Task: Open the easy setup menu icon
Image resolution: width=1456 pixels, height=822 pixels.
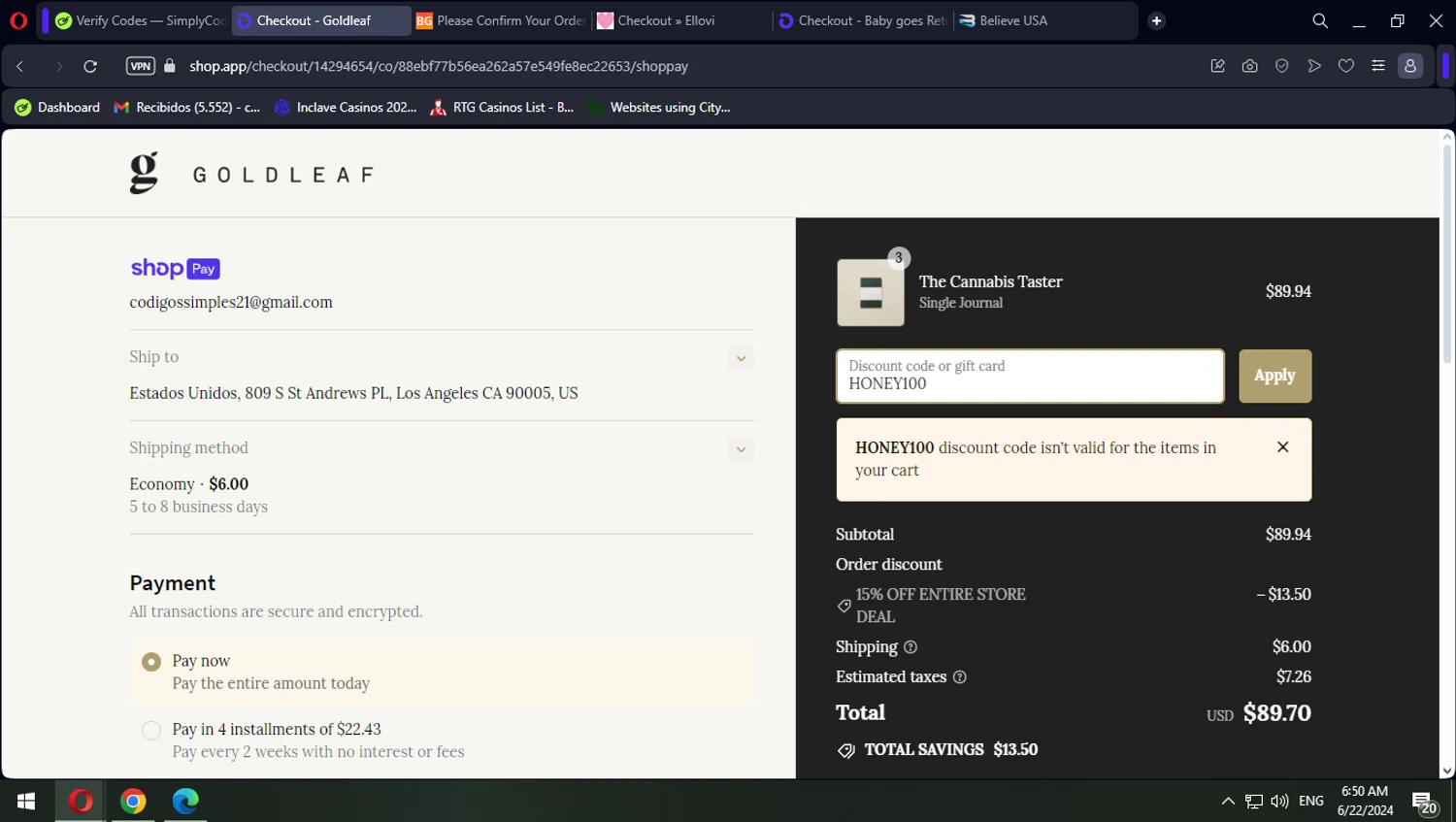Action: point(1378,66)
